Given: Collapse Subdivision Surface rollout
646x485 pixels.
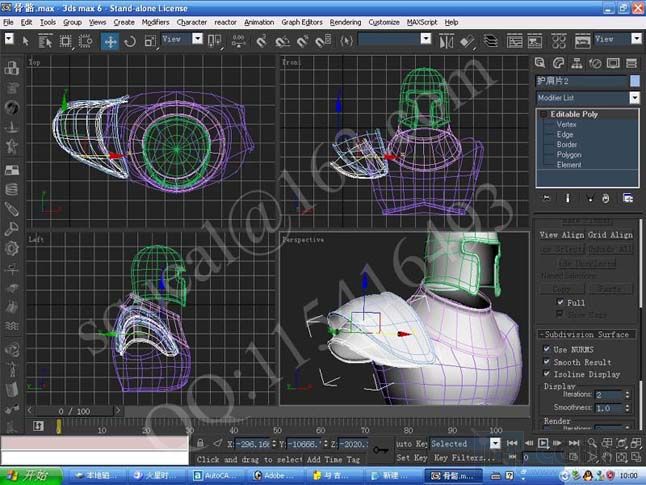Looking at the screenshot, I should coord(586,334).
